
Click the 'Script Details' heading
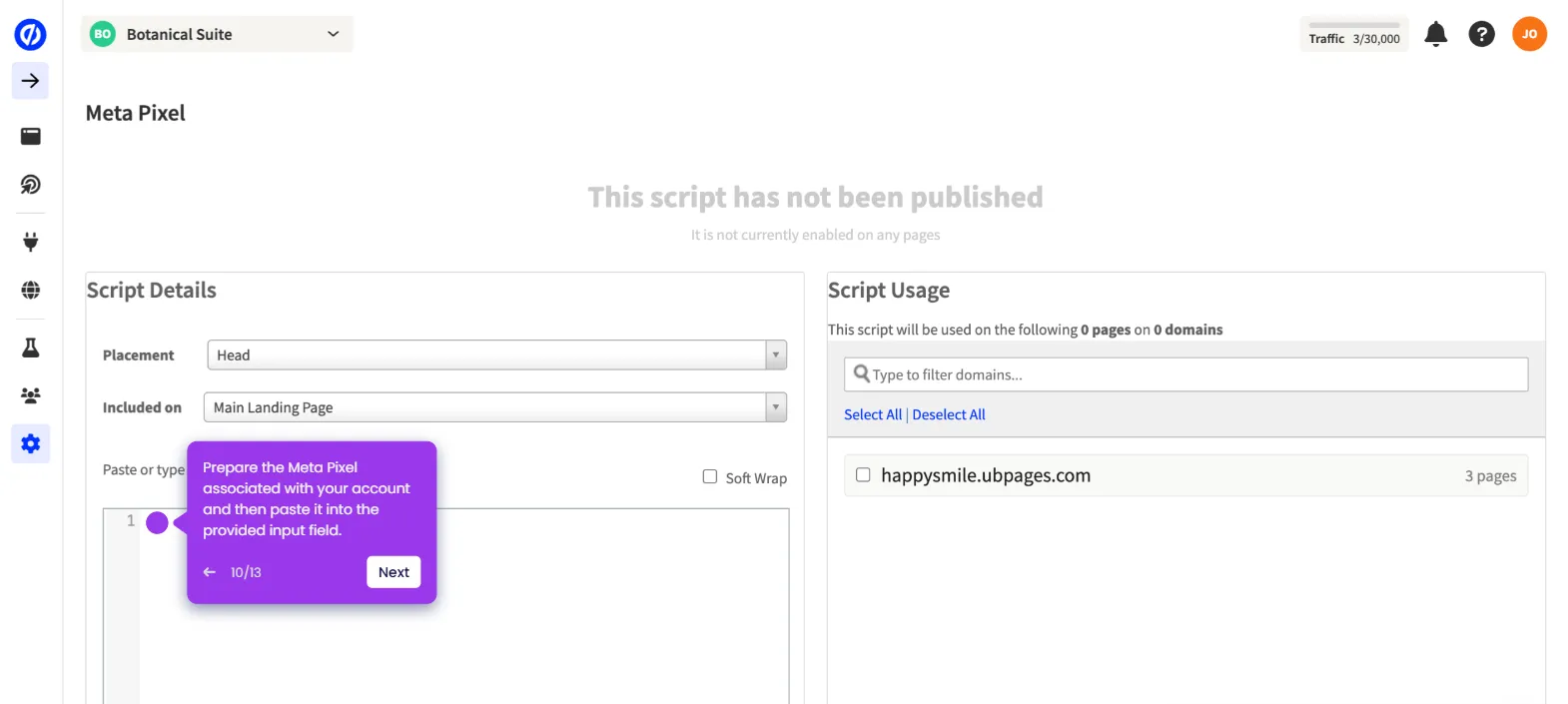(x=152, y=290)
